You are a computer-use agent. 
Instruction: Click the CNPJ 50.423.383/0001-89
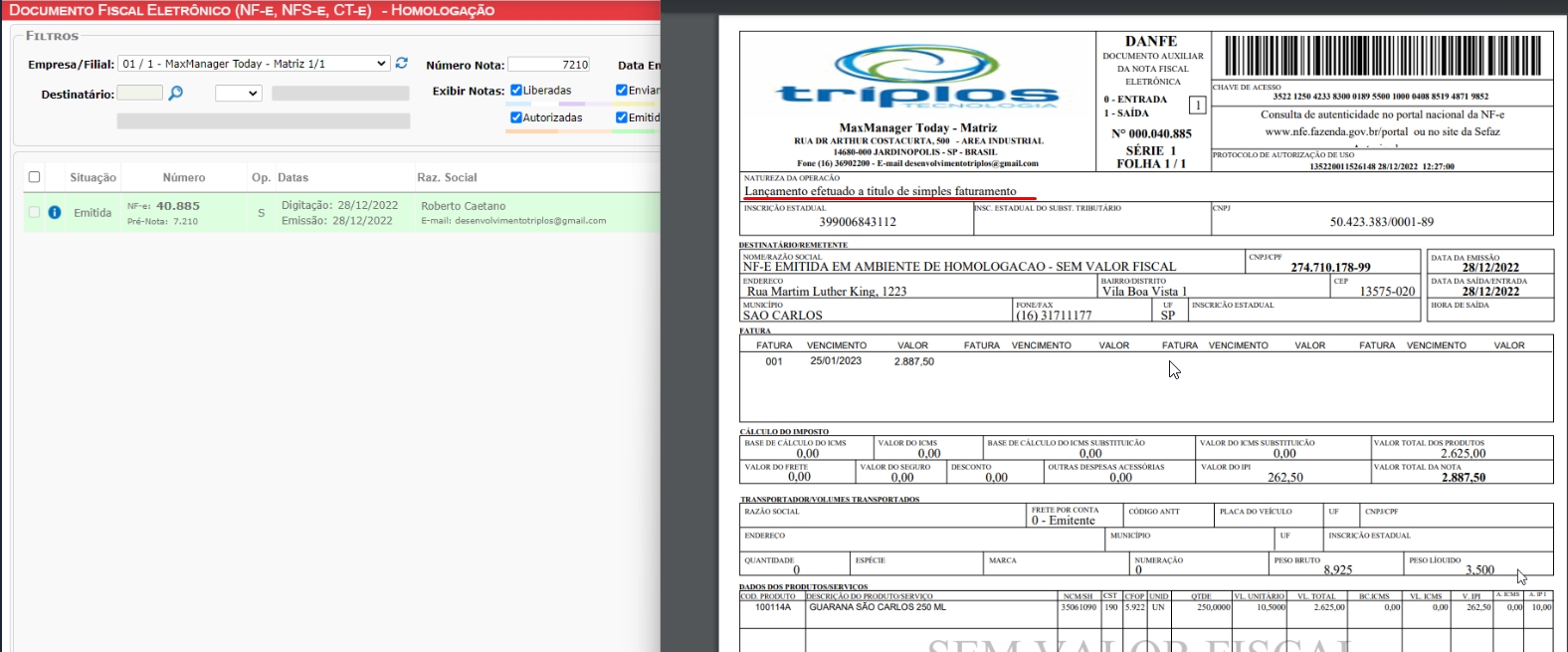click(x=1382, y=222)
